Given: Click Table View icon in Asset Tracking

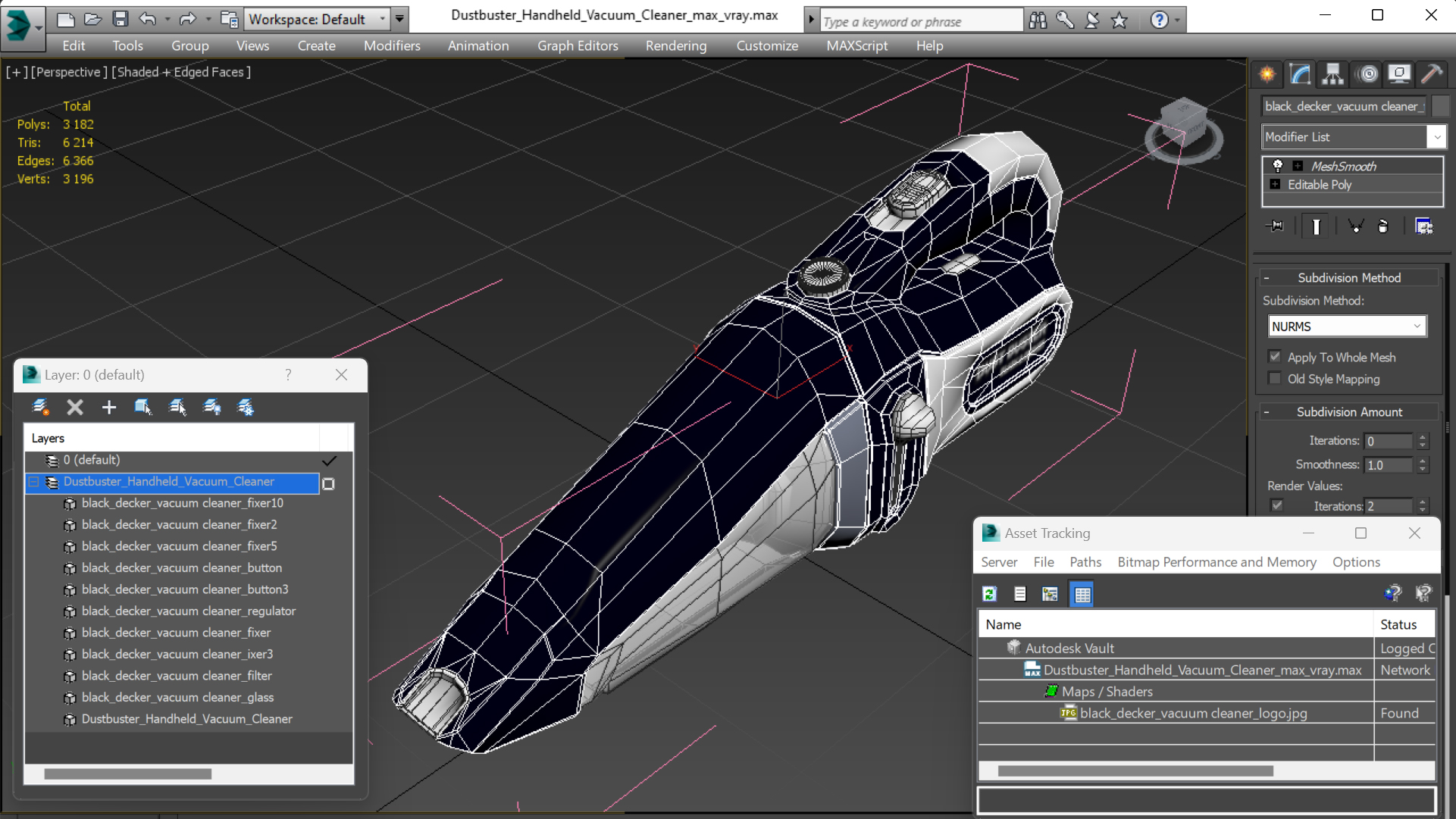Looking at the screenshot, I should click(x=1082, y=595).
